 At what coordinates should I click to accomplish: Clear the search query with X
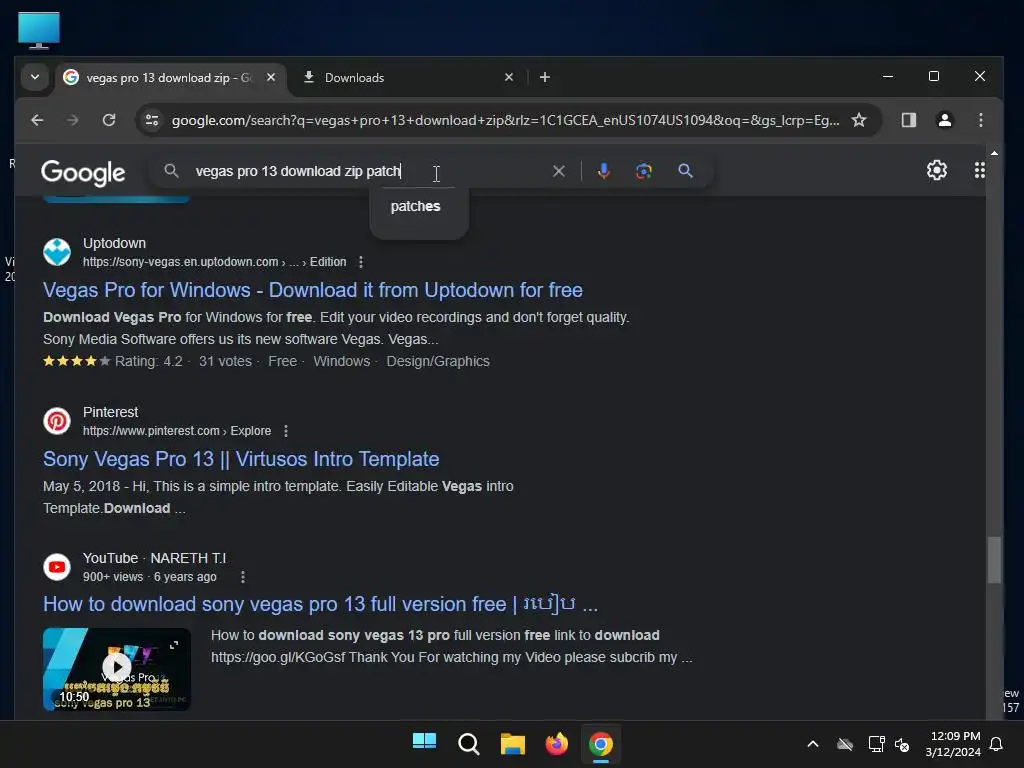tap(559, 171)
